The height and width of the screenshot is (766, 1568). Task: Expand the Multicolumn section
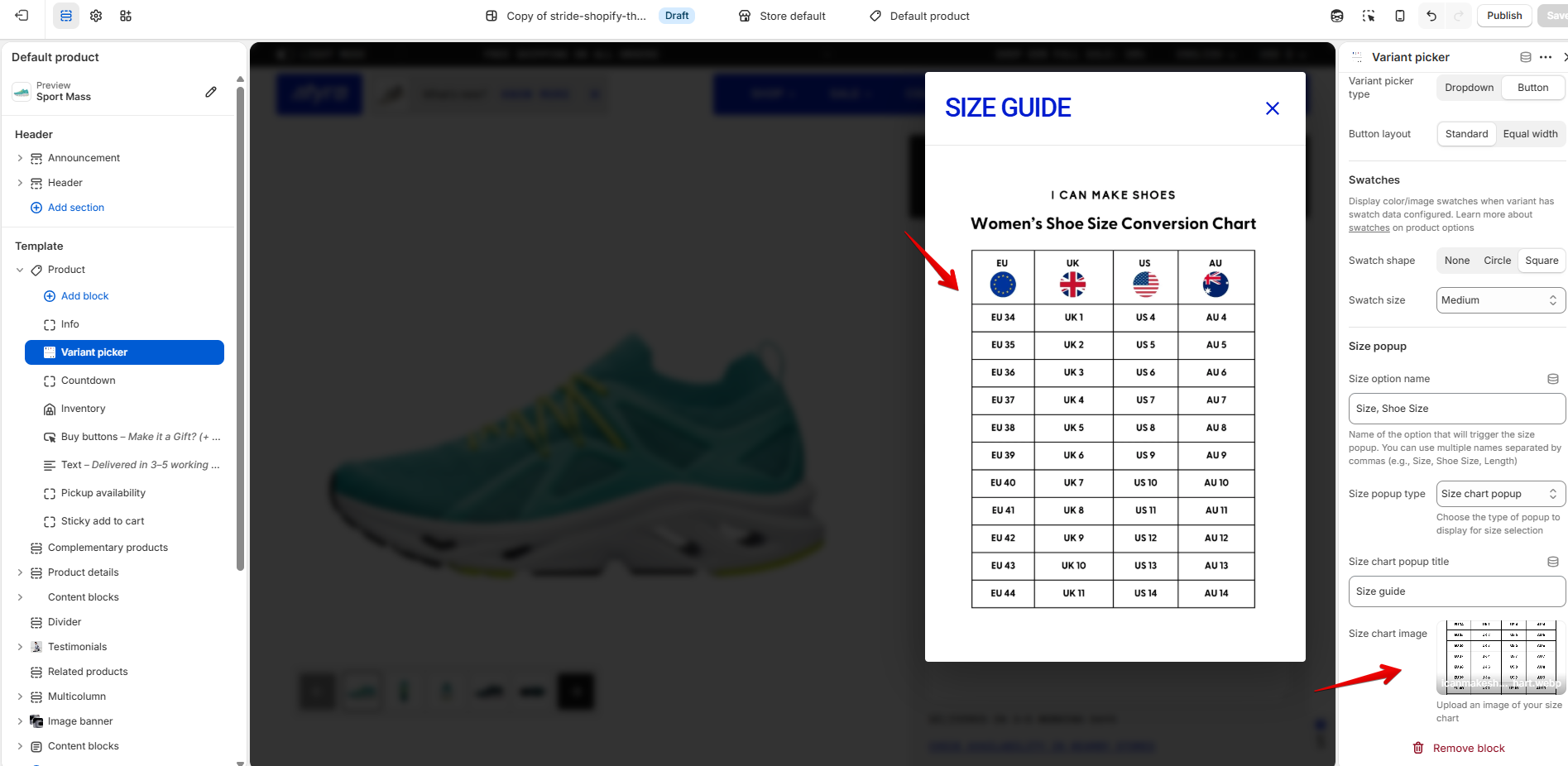click(x=20, y=697)
